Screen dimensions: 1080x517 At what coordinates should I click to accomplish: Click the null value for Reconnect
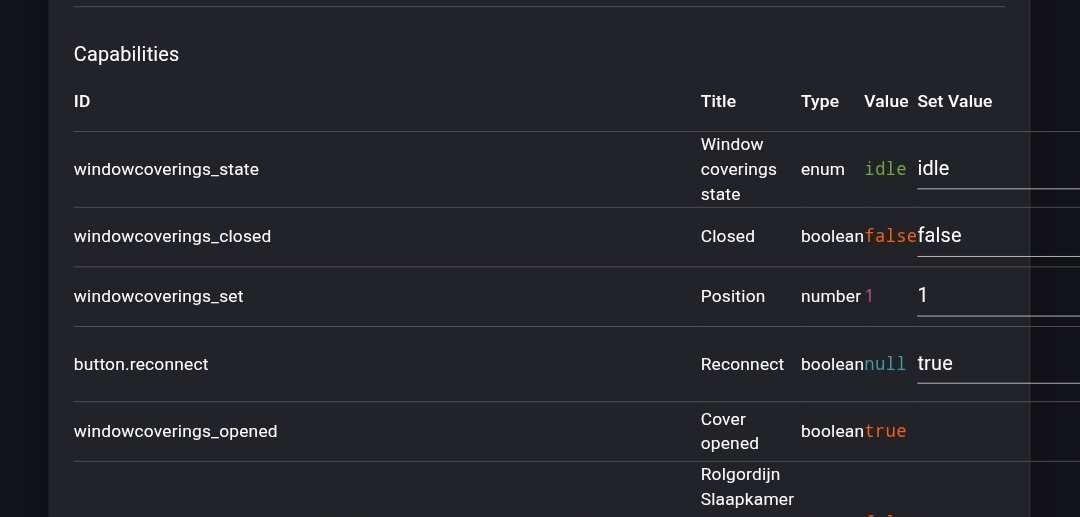[x=885, y=364]
